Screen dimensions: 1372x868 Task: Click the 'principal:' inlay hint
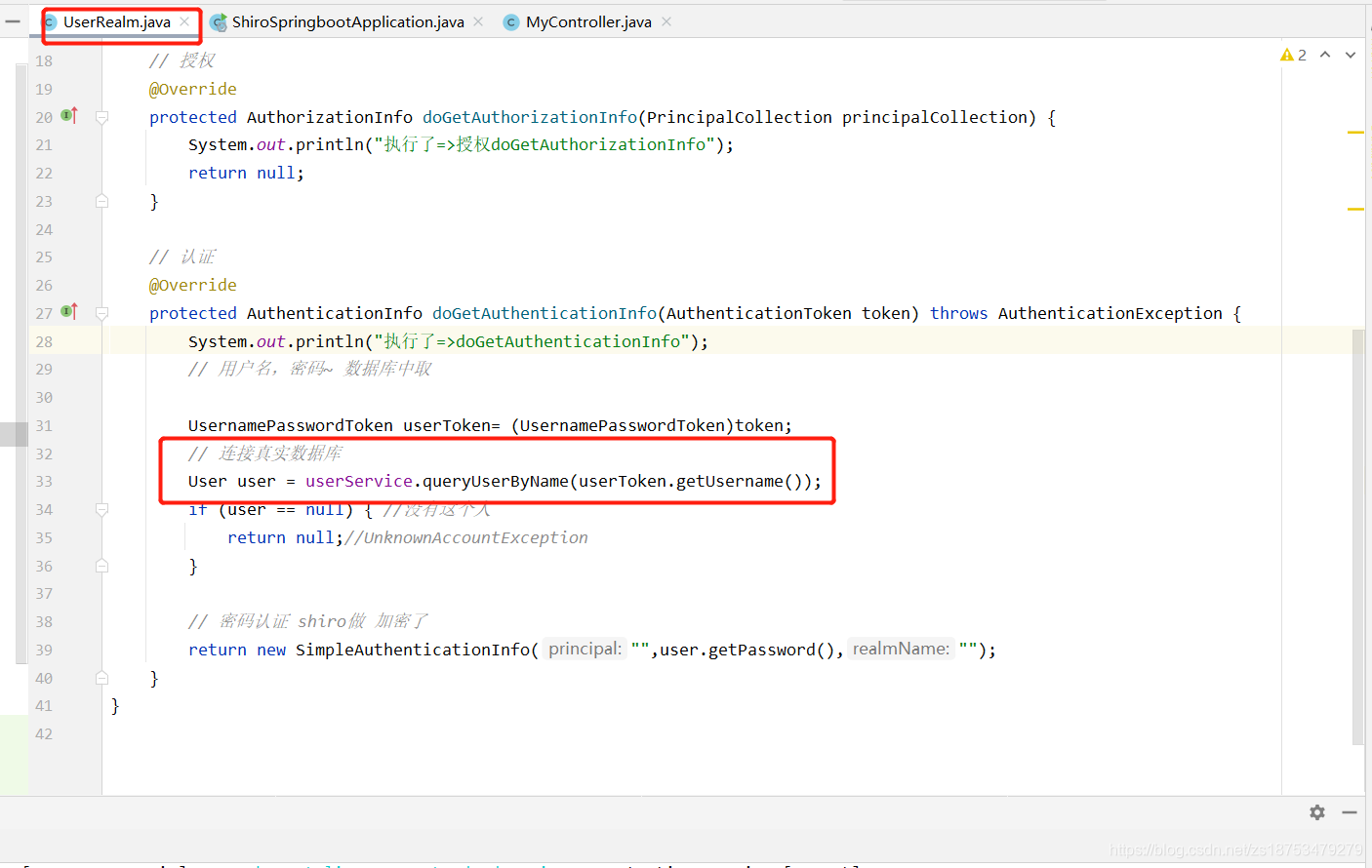pyautogui.click(x=585, y=649)
